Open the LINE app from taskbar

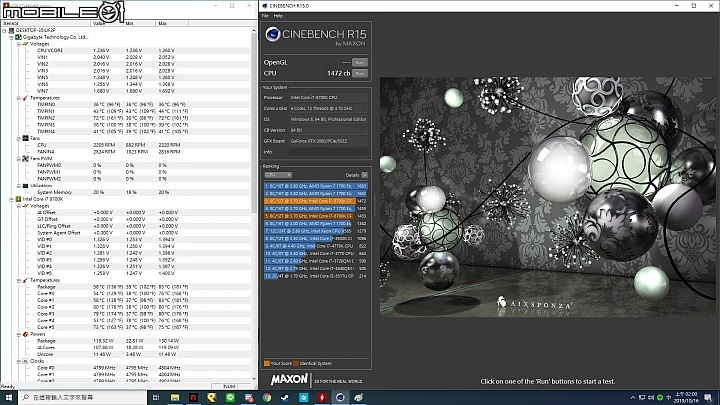click(230, 398)
